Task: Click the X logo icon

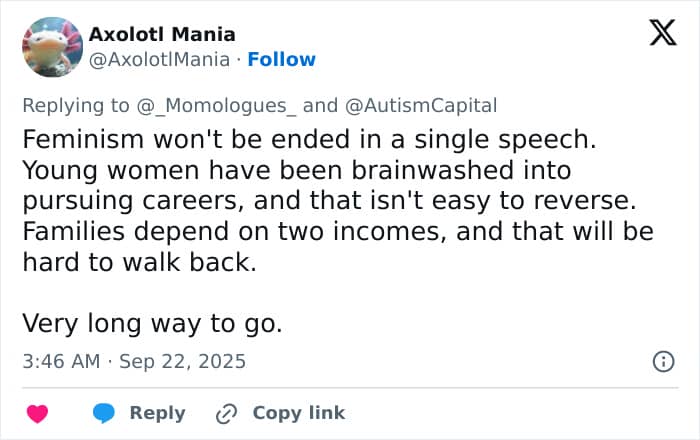Action: click(x=662, y=33)
